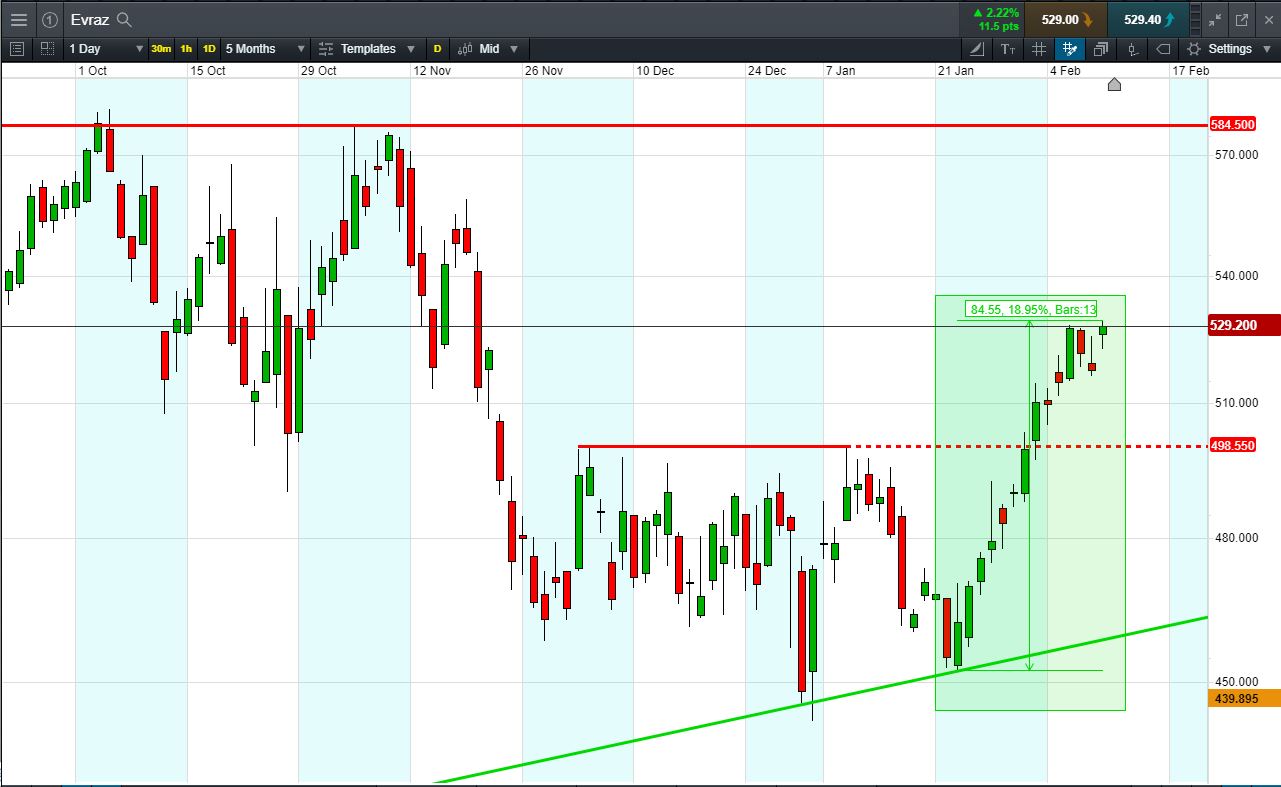Shrink the chart with collapse arrows icon
This screenshot has width=1281, height=787.
pos(1215,19)
